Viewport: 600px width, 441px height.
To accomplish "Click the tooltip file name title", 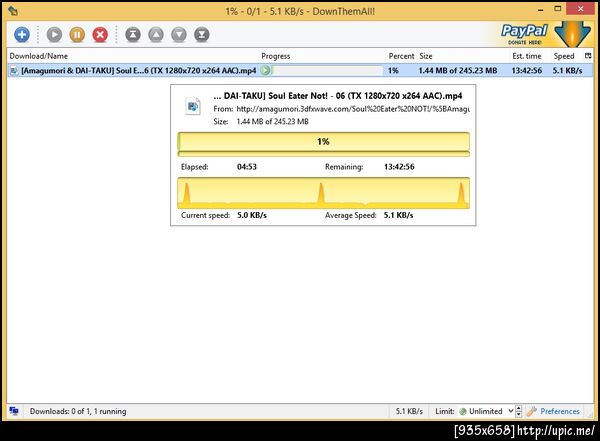I will [x=338, y=96].
